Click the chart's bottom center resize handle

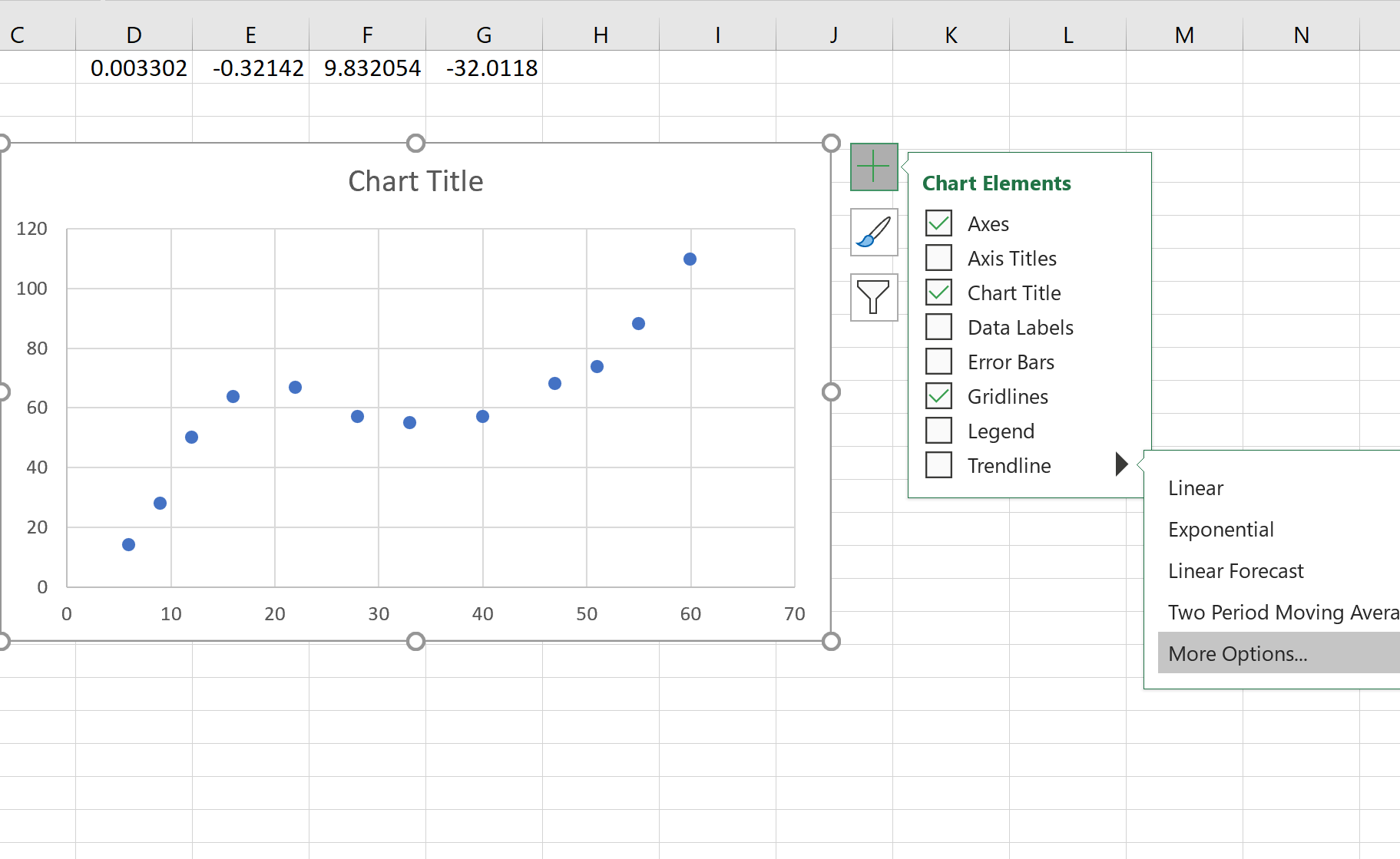coord(415,642)
